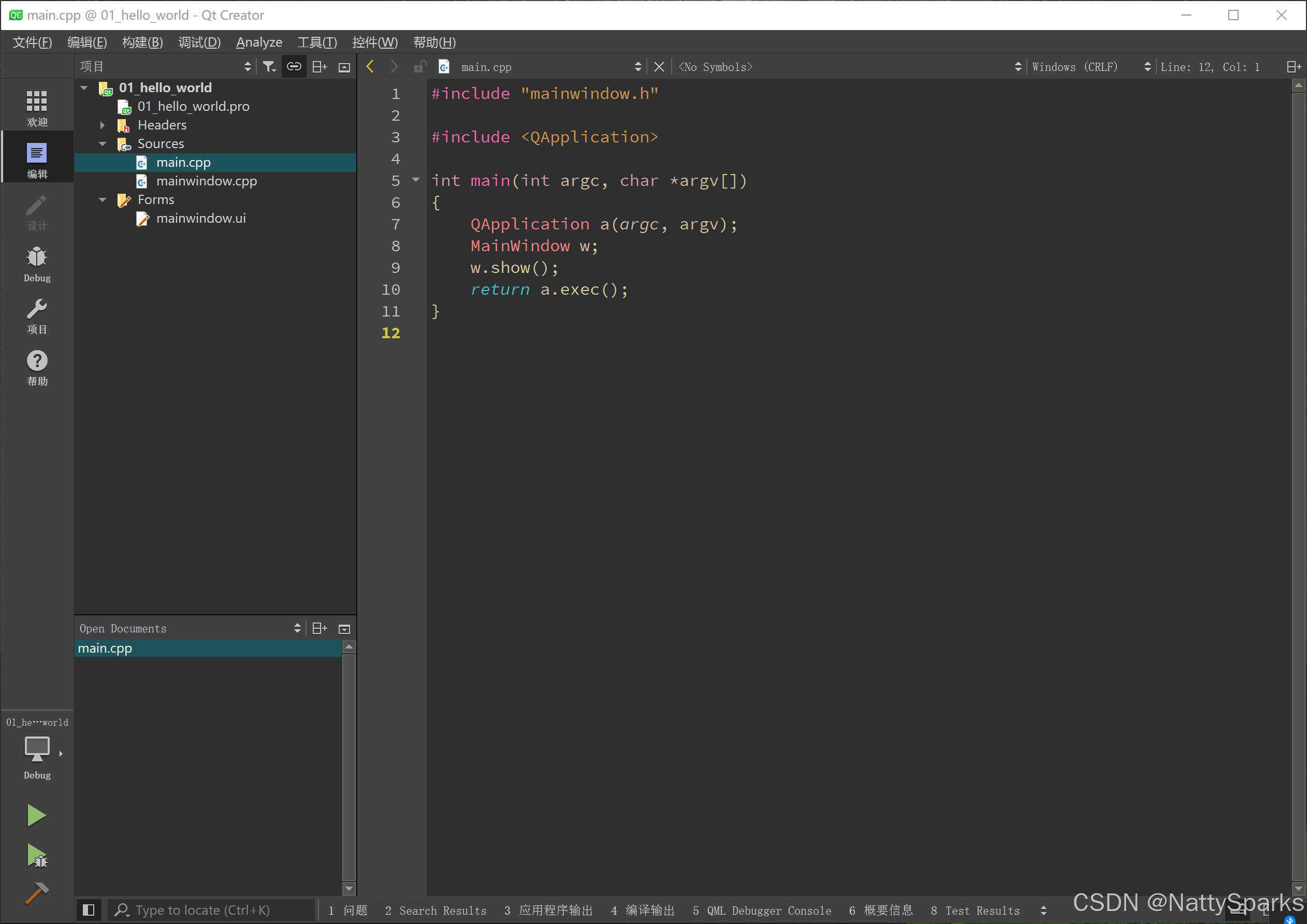The width and height of the screenshot is (1307, 924).
Task: Switch to 项目 (Projects) mode
Action: pos(36,316)
